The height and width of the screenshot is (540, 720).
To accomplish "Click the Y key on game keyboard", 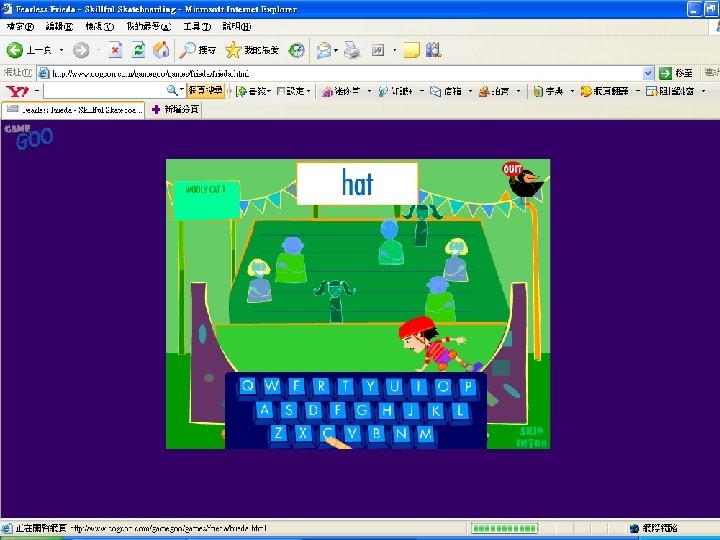I will click(x=370, y=386).
